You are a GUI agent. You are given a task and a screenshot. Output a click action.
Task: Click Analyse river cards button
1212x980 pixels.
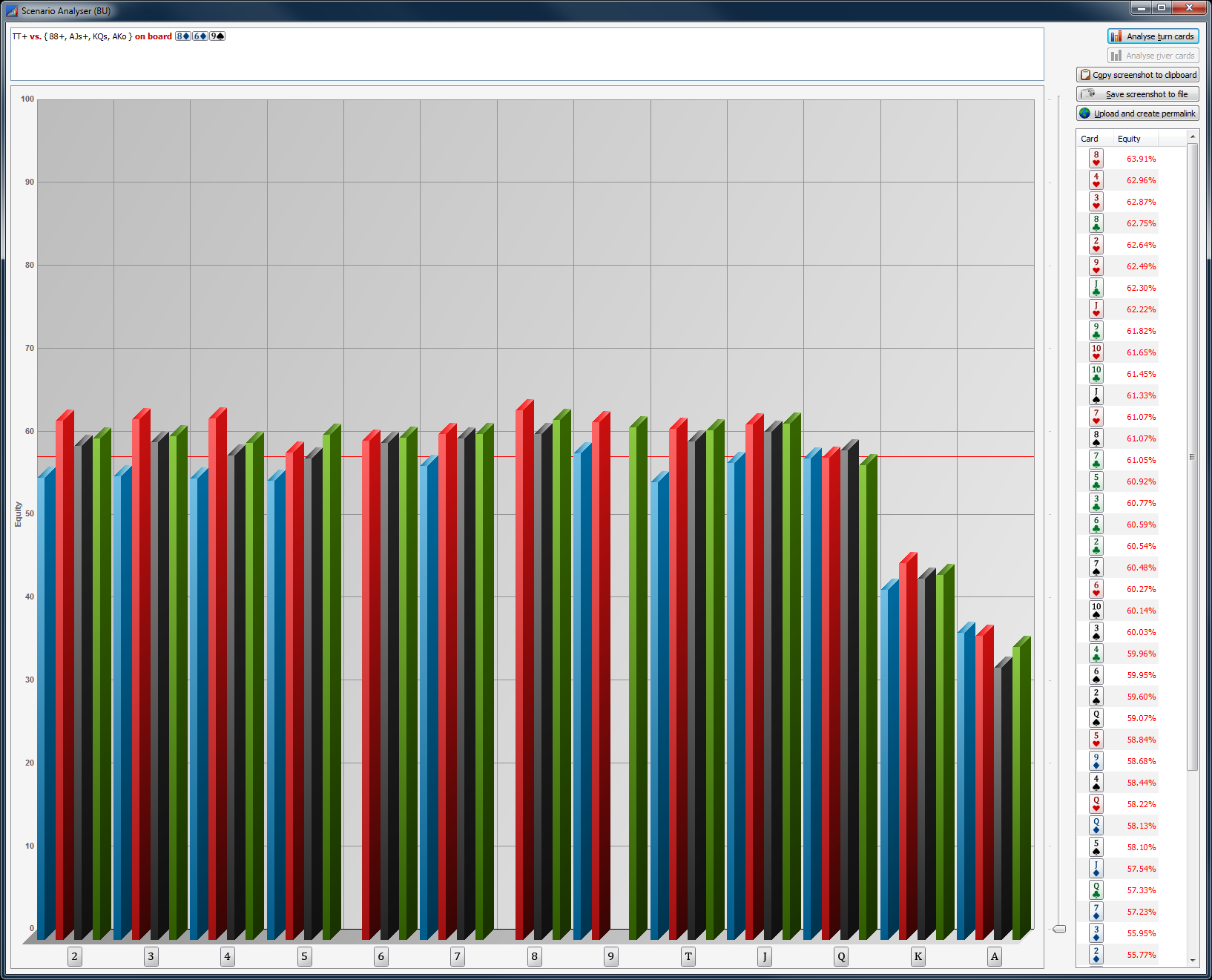(x=1153, y=56)
